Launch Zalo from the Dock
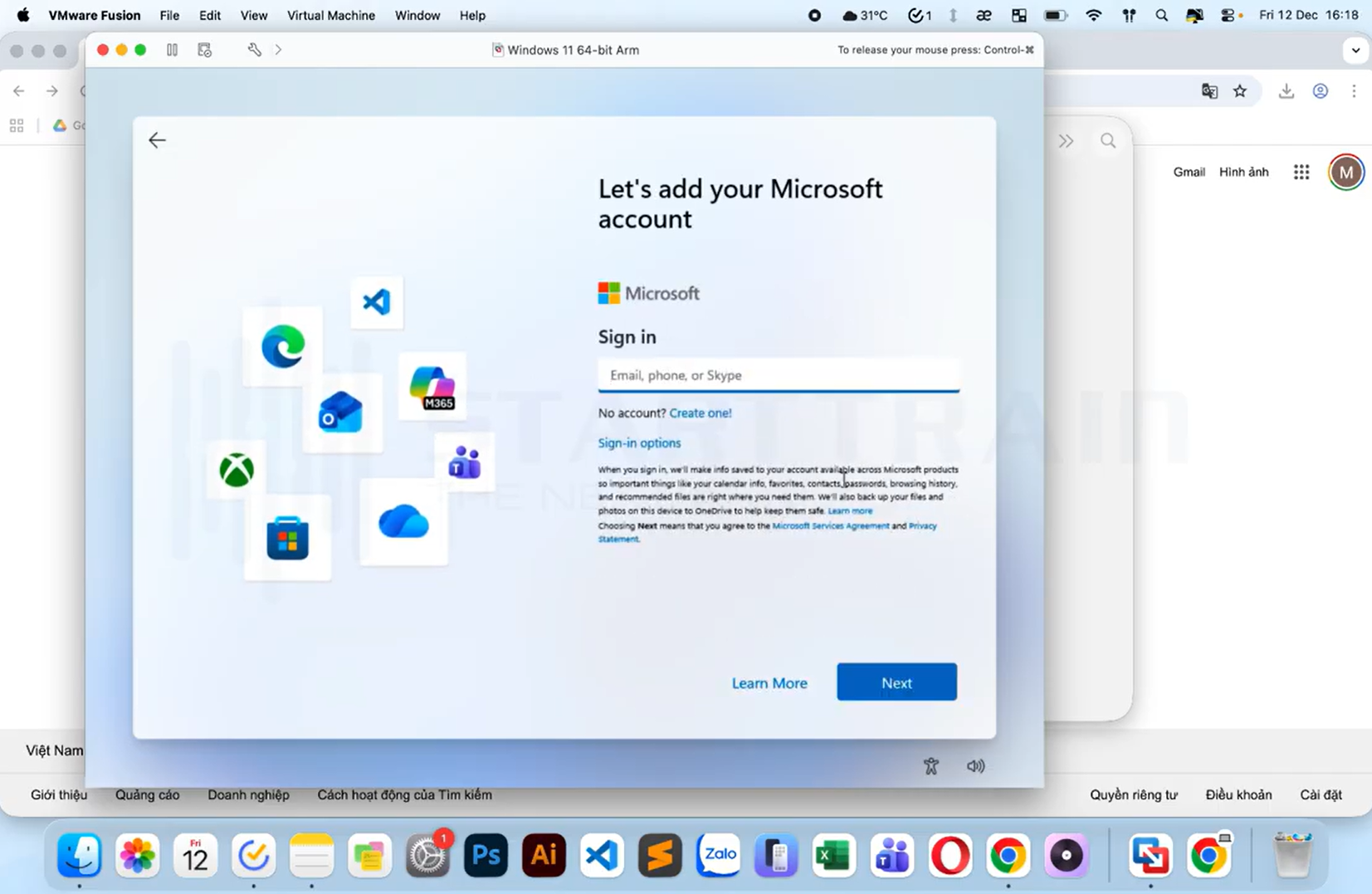1372x894 pixels. click(718, 855)
